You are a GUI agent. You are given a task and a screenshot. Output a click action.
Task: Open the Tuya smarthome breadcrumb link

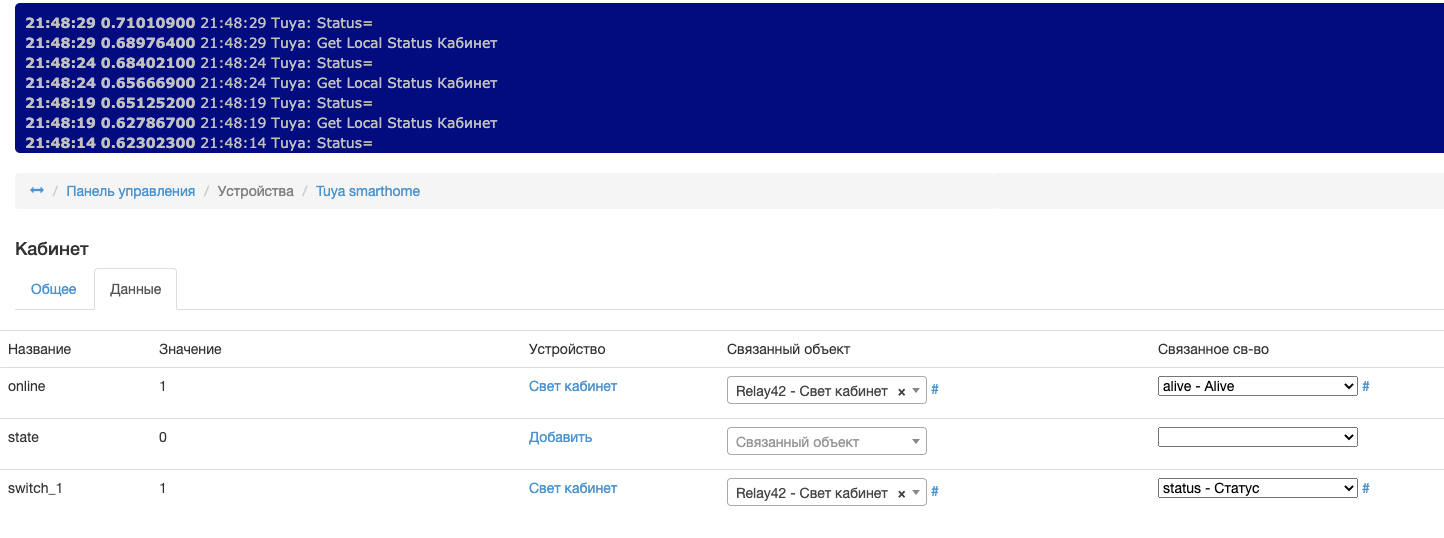pyautogui.click(x=368, y=191)
